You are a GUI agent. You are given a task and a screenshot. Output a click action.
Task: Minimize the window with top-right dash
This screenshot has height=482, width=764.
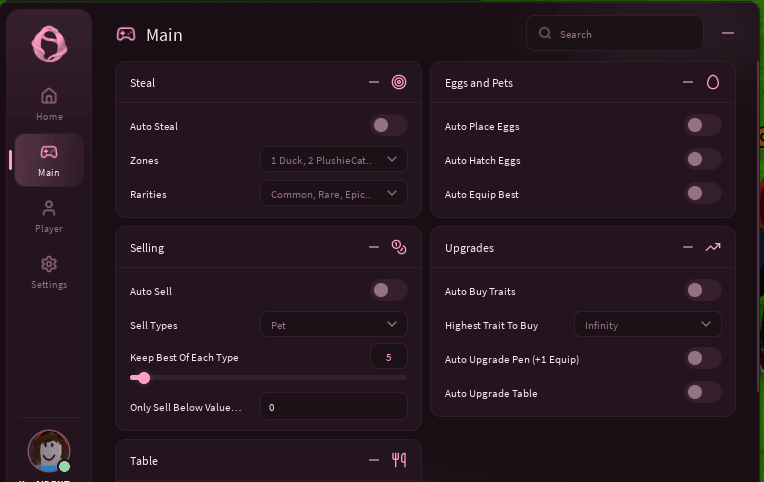pyautogui.click(x=727, y=33)
